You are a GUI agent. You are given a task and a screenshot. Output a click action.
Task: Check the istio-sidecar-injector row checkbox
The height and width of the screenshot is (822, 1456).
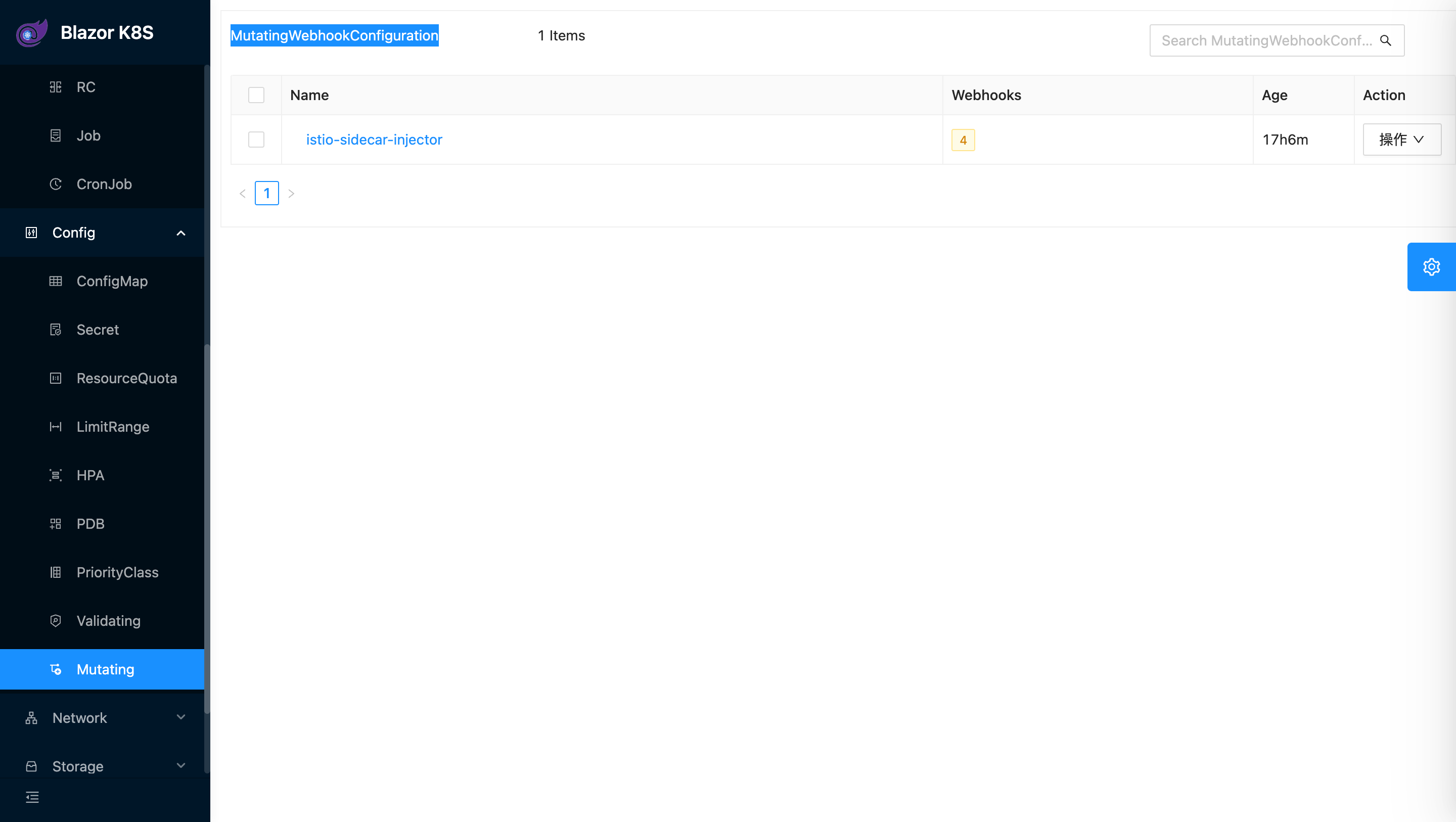[x=256, y=140]
